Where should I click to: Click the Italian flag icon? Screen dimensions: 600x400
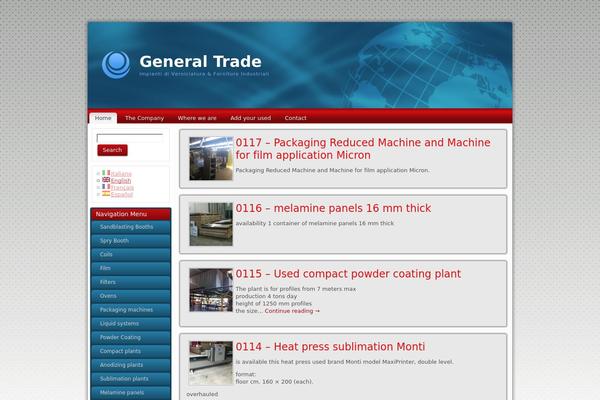point(106,173)
